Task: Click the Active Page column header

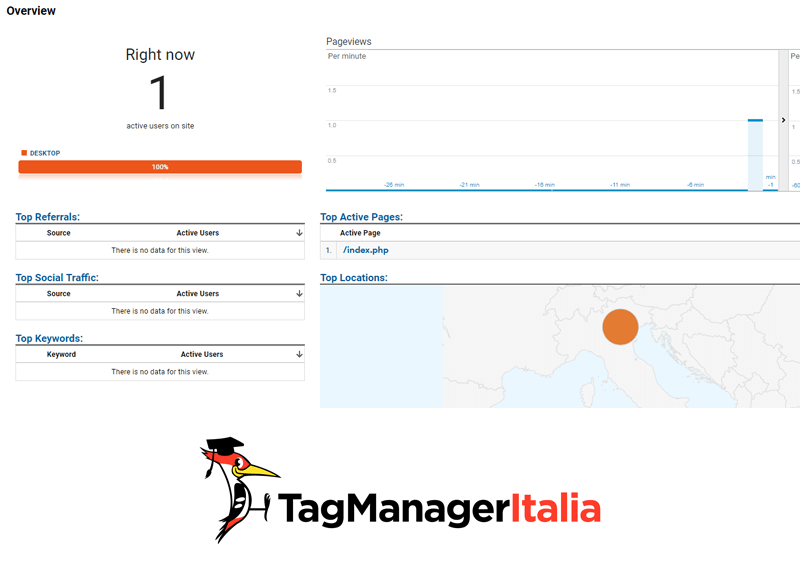Action: tap(360, 233)
